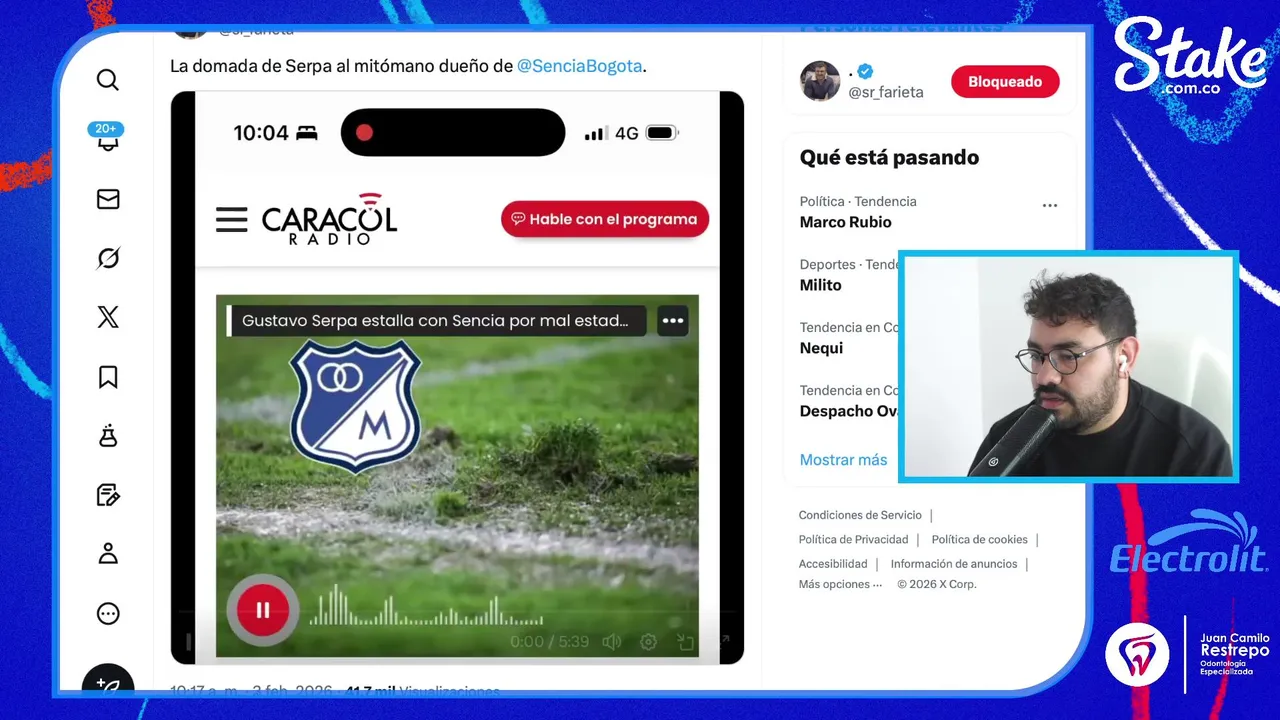Open the @SenciaBogota mention link
This screenshot has width=1280, height=720.
579,66
